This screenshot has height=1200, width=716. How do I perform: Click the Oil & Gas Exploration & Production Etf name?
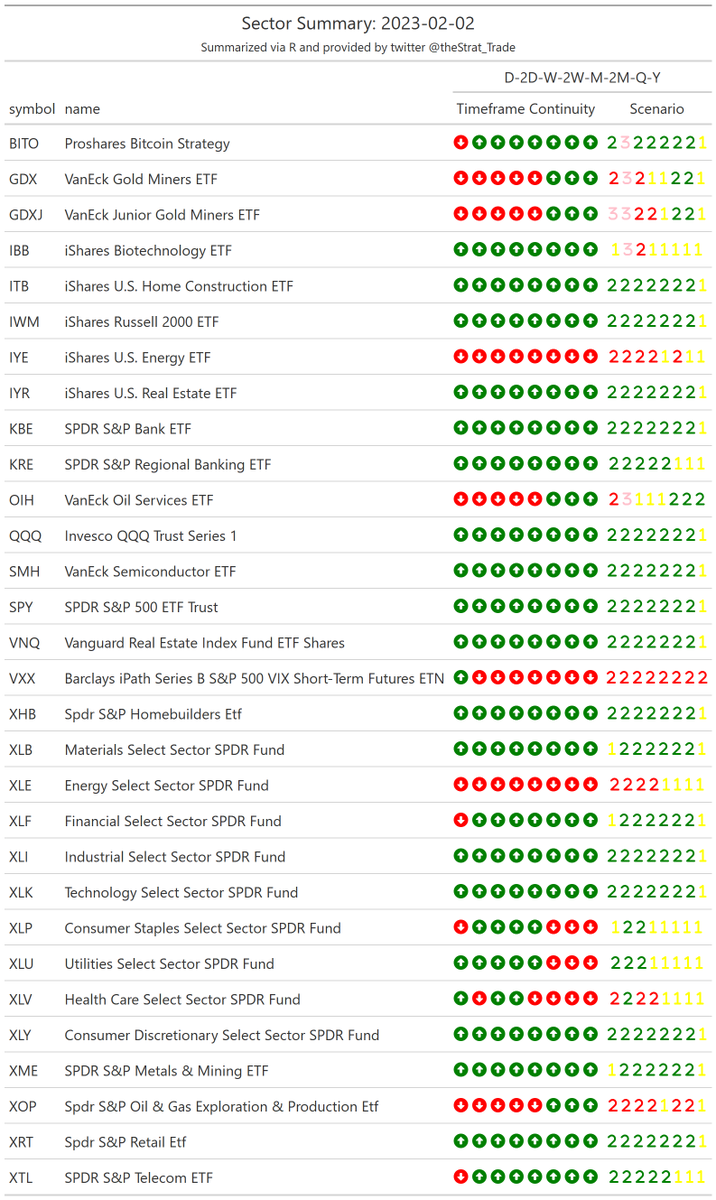point(221,1106)
